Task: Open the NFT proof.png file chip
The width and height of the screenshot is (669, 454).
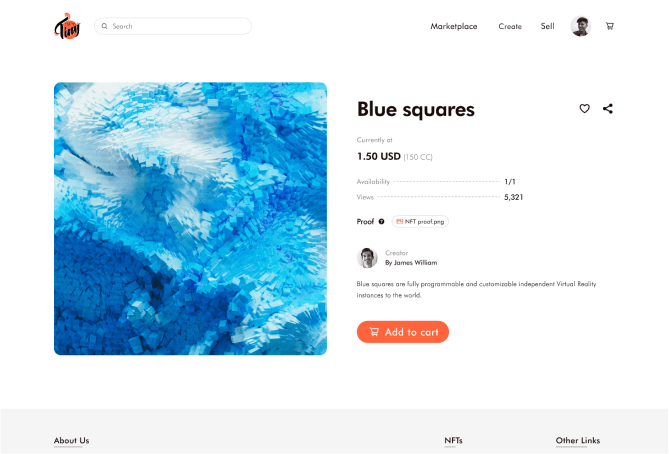Action: click(x=420, y=221)
